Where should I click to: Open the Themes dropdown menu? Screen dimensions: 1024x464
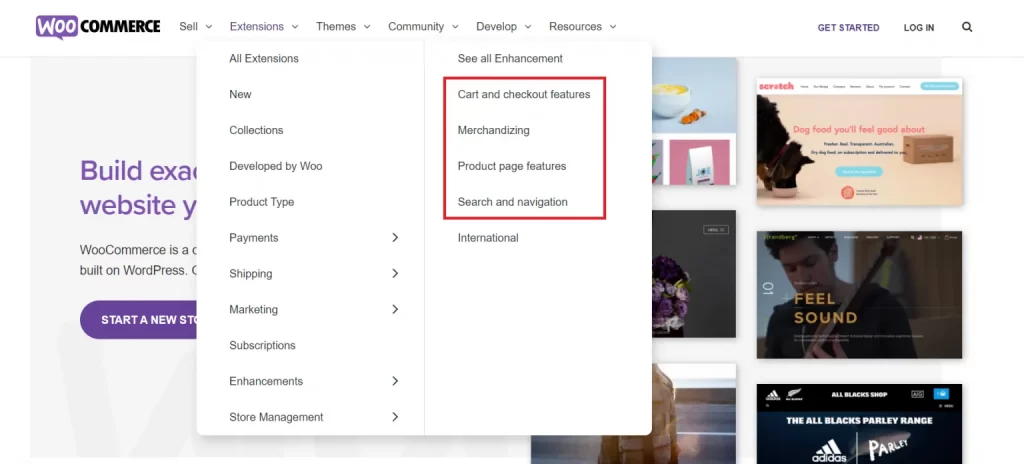(x=343, y=27)
